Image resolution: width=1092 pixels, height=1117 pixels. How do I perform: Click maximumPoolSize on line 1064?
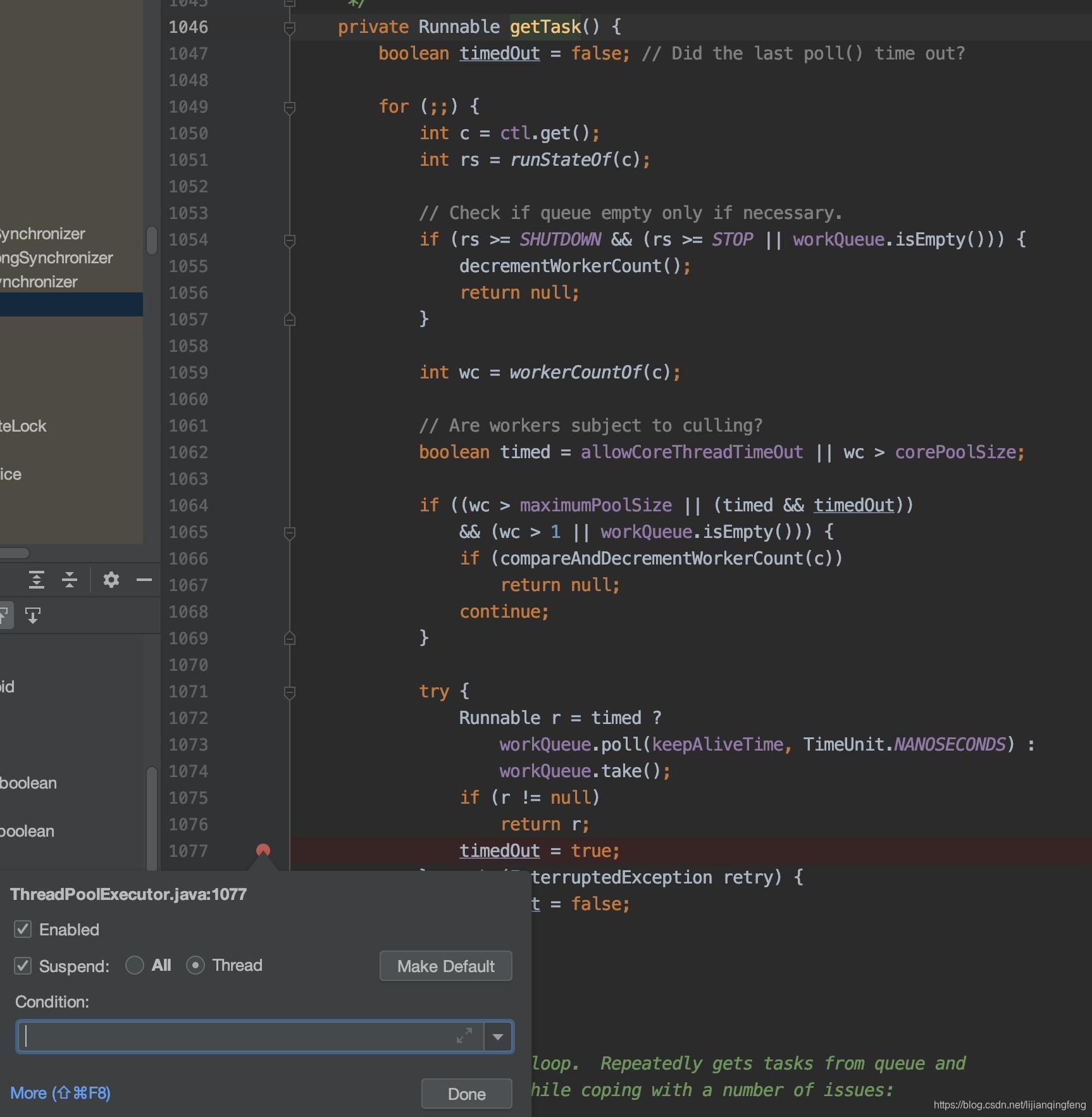click(596, 505)
